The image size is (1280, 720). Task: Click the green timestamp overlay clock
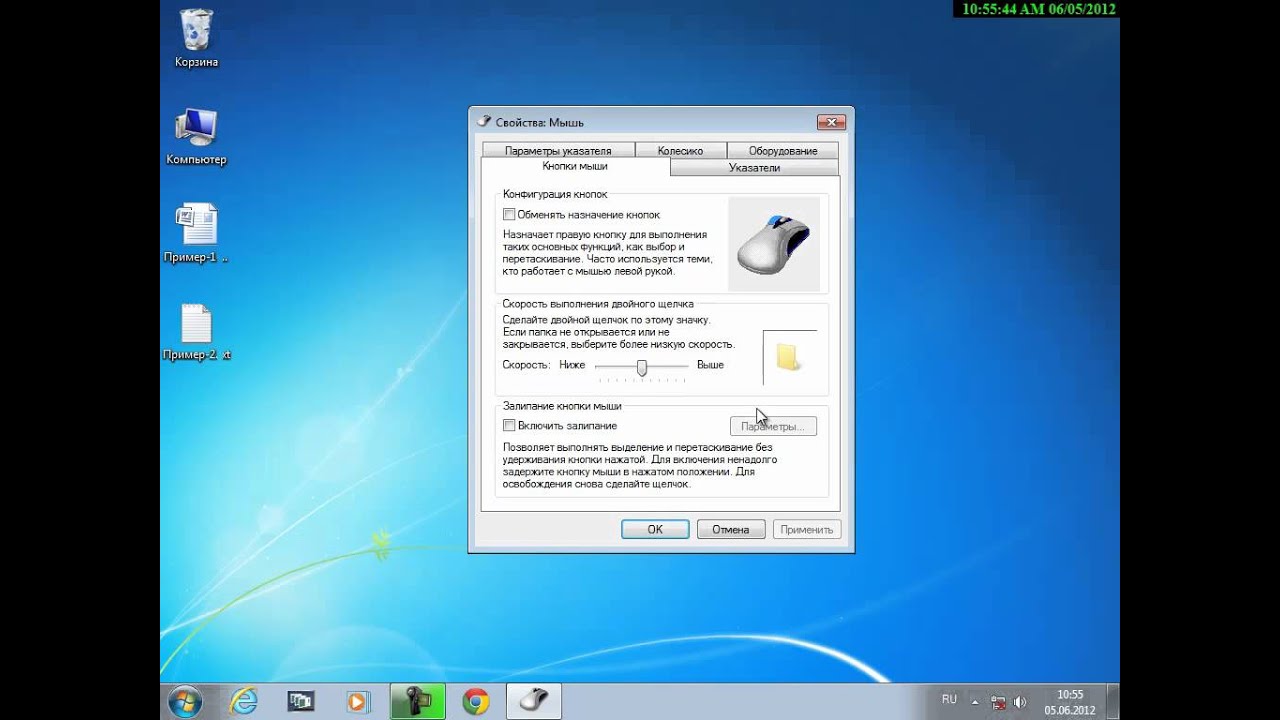click(x=1037, y=9)
